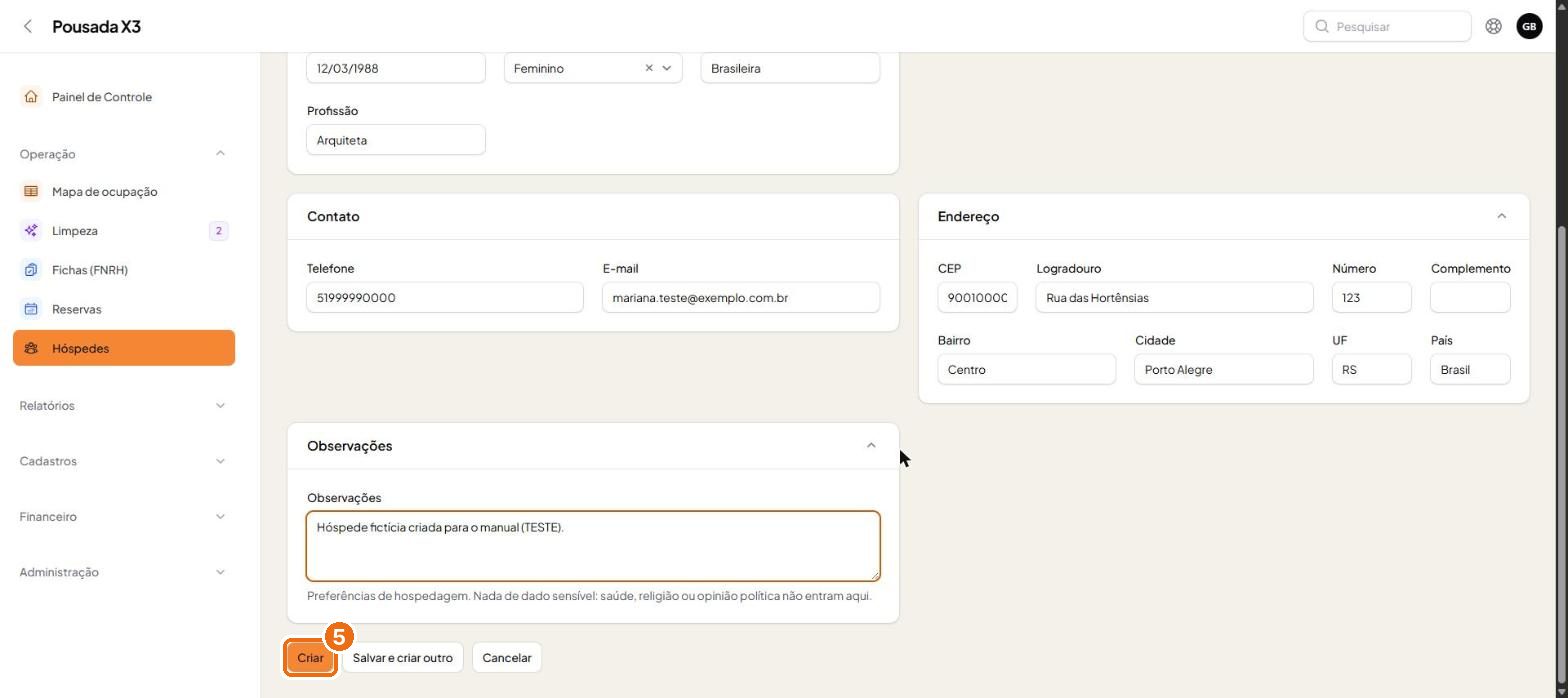Go to Painel de Controle
The image size is (1568, 698).
[x=124, y=97]
